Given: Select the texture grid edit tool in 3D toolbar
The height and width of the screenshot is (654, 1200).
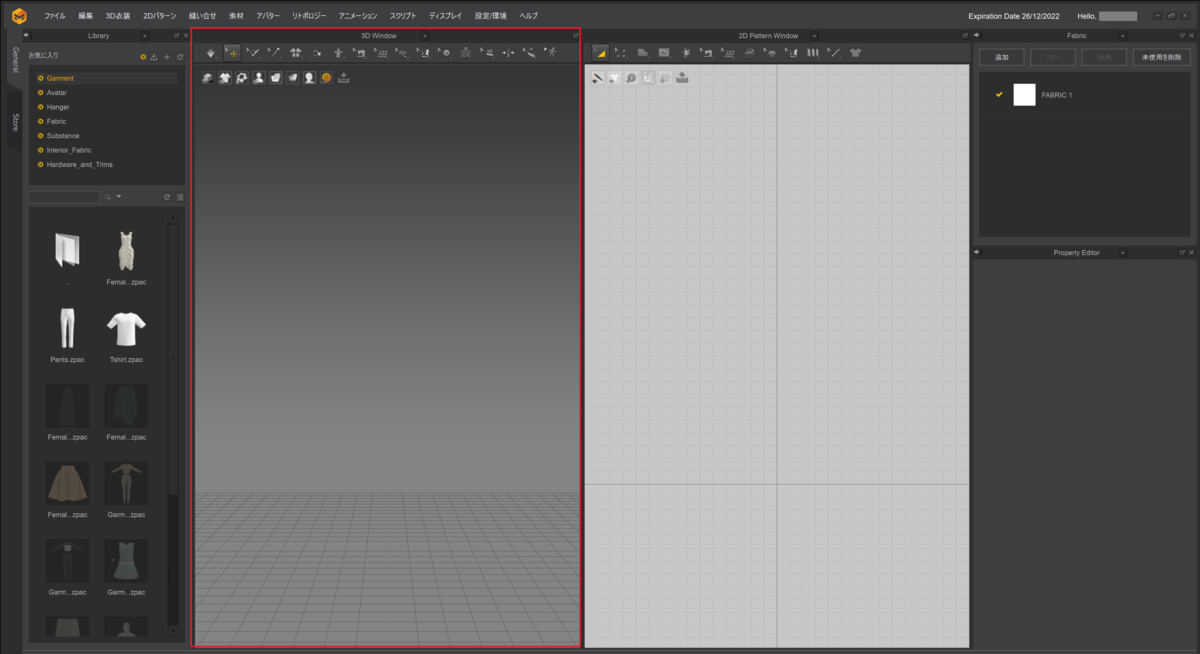Looking at the screenshot, I should pos(381,53).
